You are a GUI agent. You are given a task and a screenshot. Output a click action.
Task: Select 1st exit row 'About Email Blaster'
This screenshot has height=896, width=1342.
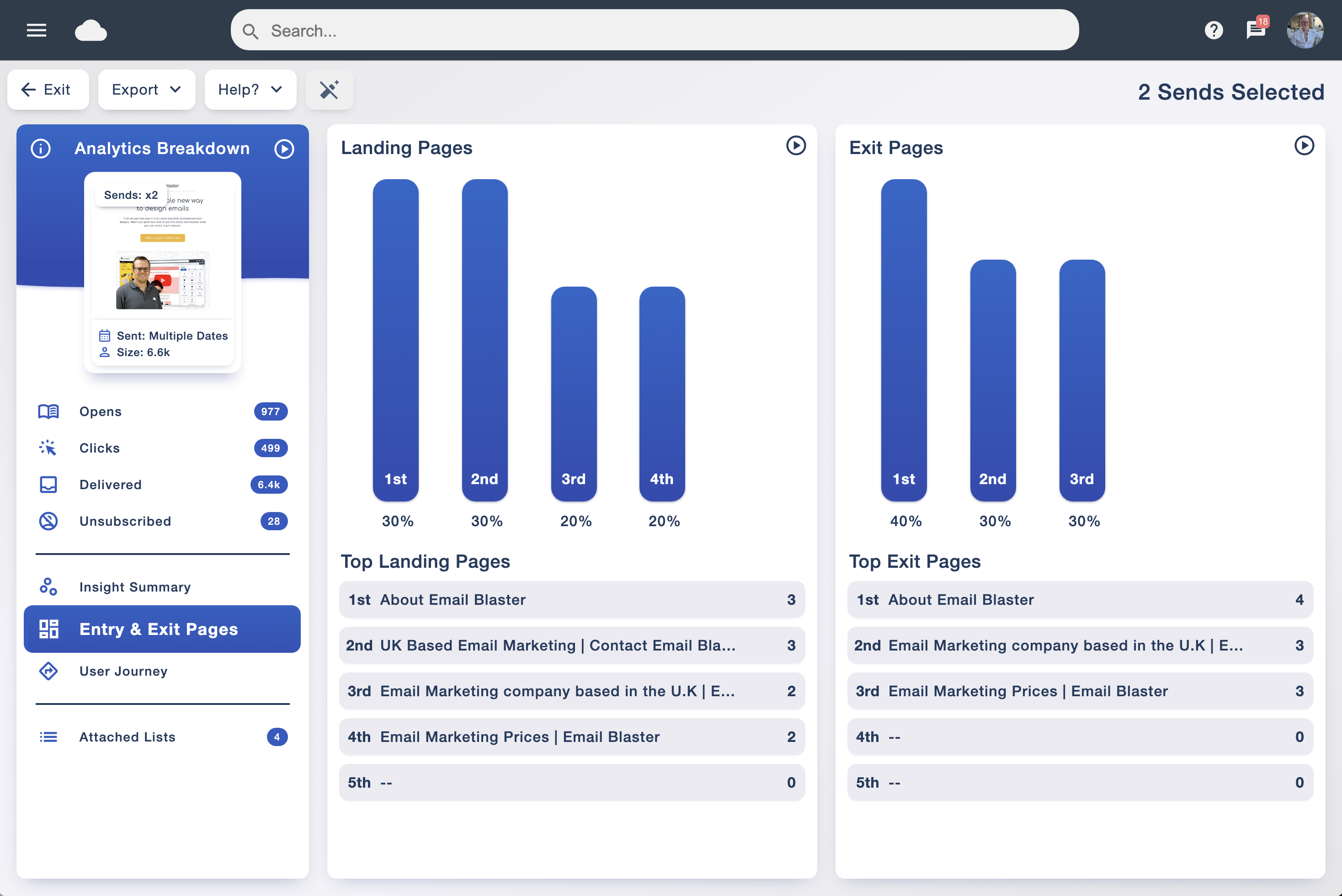[1081, 599]
